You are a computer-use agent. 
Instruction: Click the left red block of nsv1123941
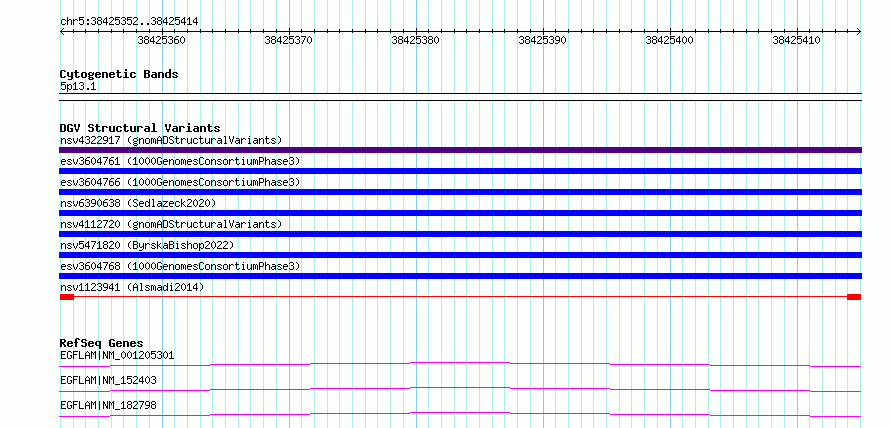pos(67,297)
